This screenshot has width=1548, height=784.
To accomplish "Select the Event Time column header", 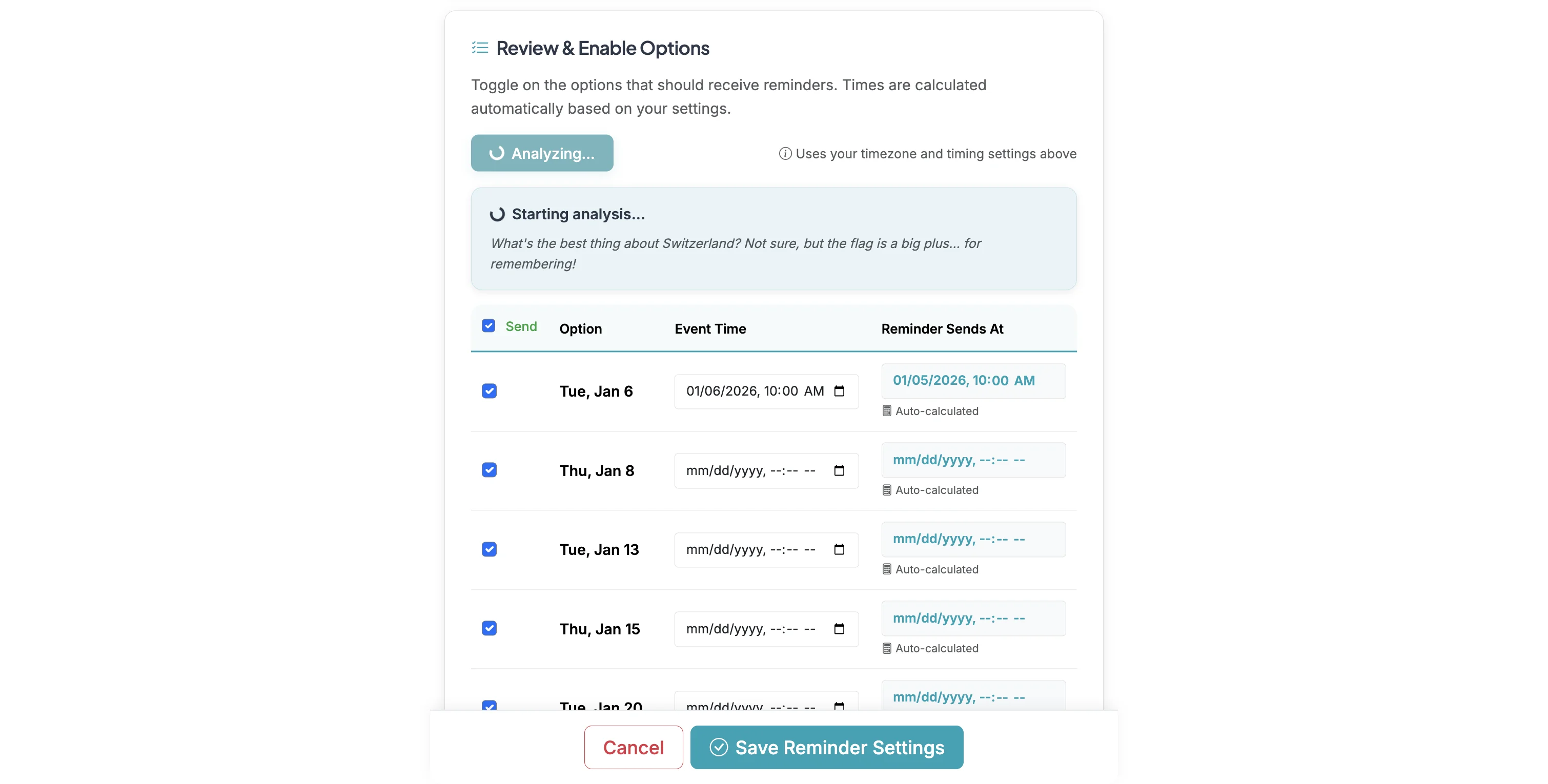I will pos(710,328).
